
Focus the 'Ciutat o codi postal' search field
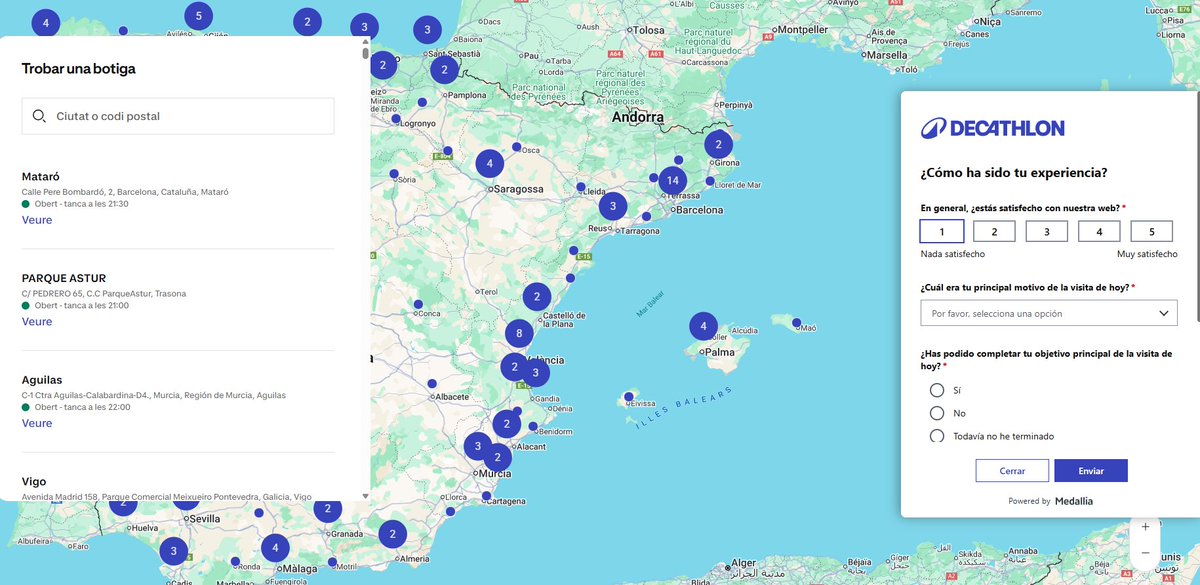pos(178,116)
